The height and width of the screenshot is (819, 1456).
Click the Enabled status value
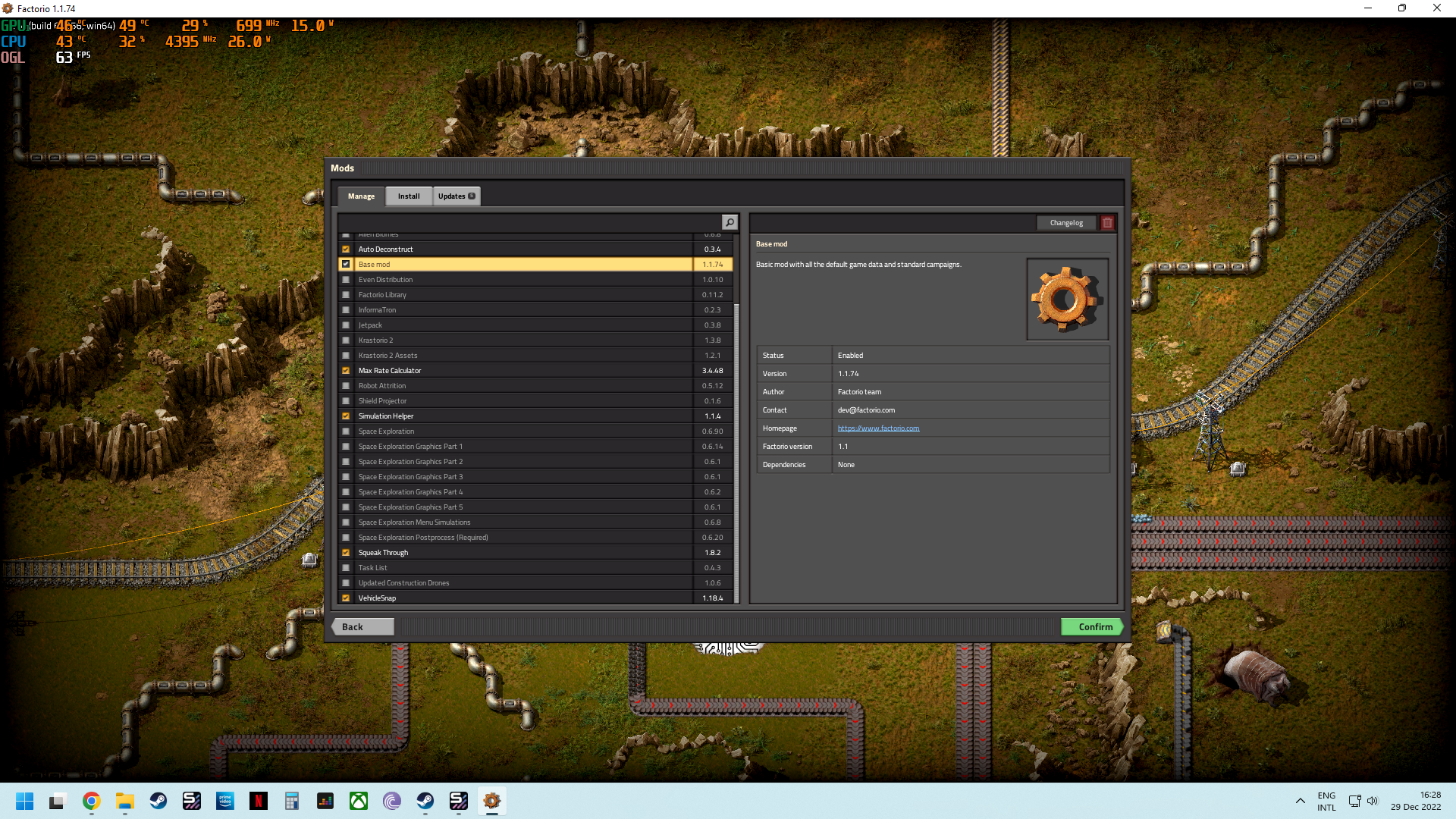(850, 356)
